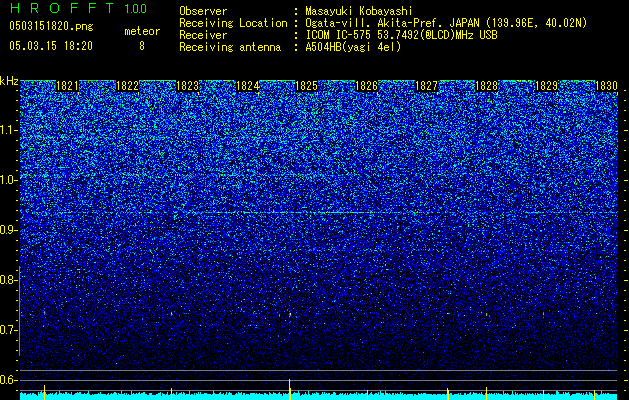Viewport: 629px width, 400px height.
Task: Click the meteor count value 8
Action: point(142,46)
